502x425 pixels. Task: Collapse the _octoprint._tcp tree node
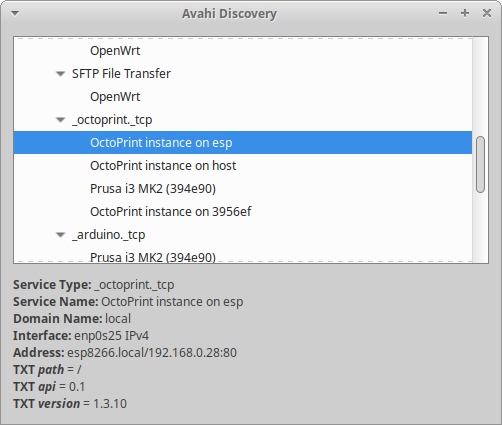pyautogui.click(x=60, y=120)
